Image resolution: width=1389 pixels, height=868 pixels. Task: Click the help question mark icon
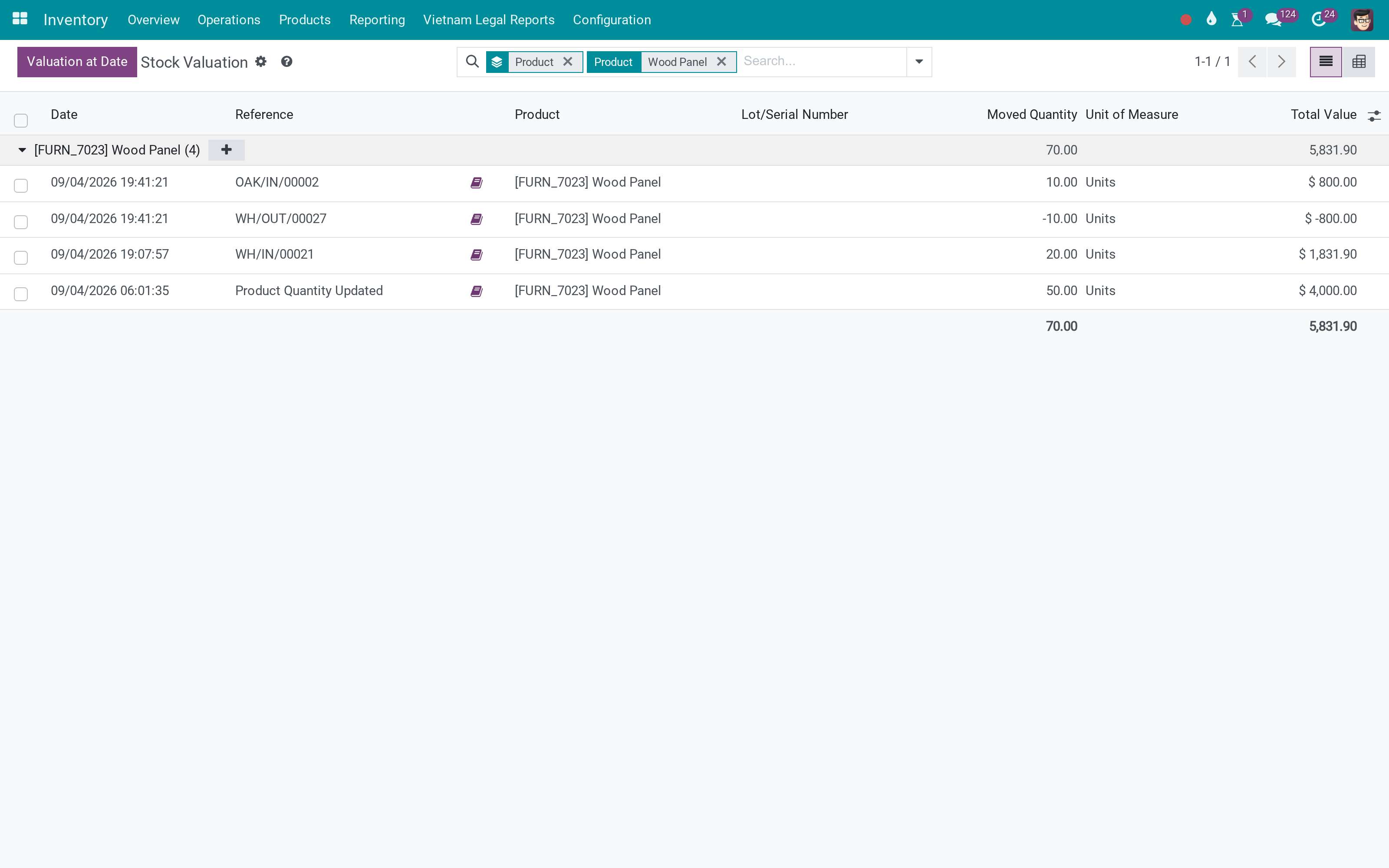[286, 62]
